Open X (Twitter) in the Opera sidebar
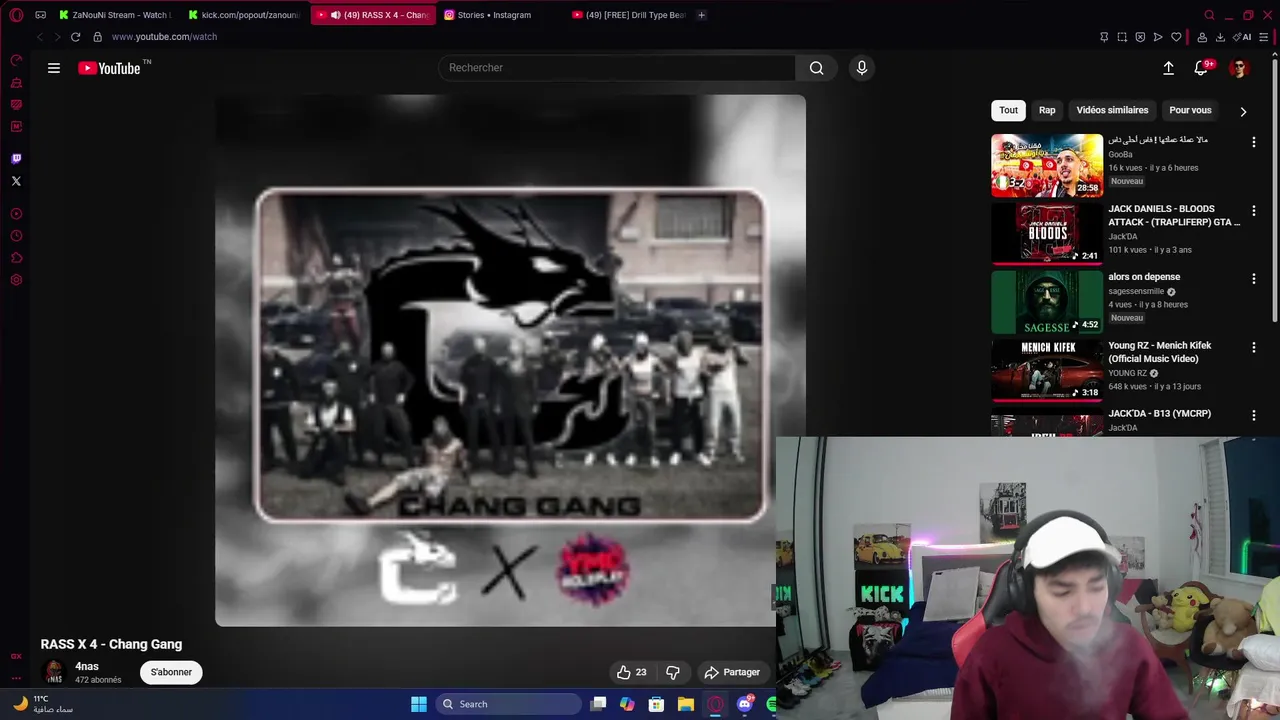The width and height of the screenshot is (1280, 720). click(x=16, y=181)
